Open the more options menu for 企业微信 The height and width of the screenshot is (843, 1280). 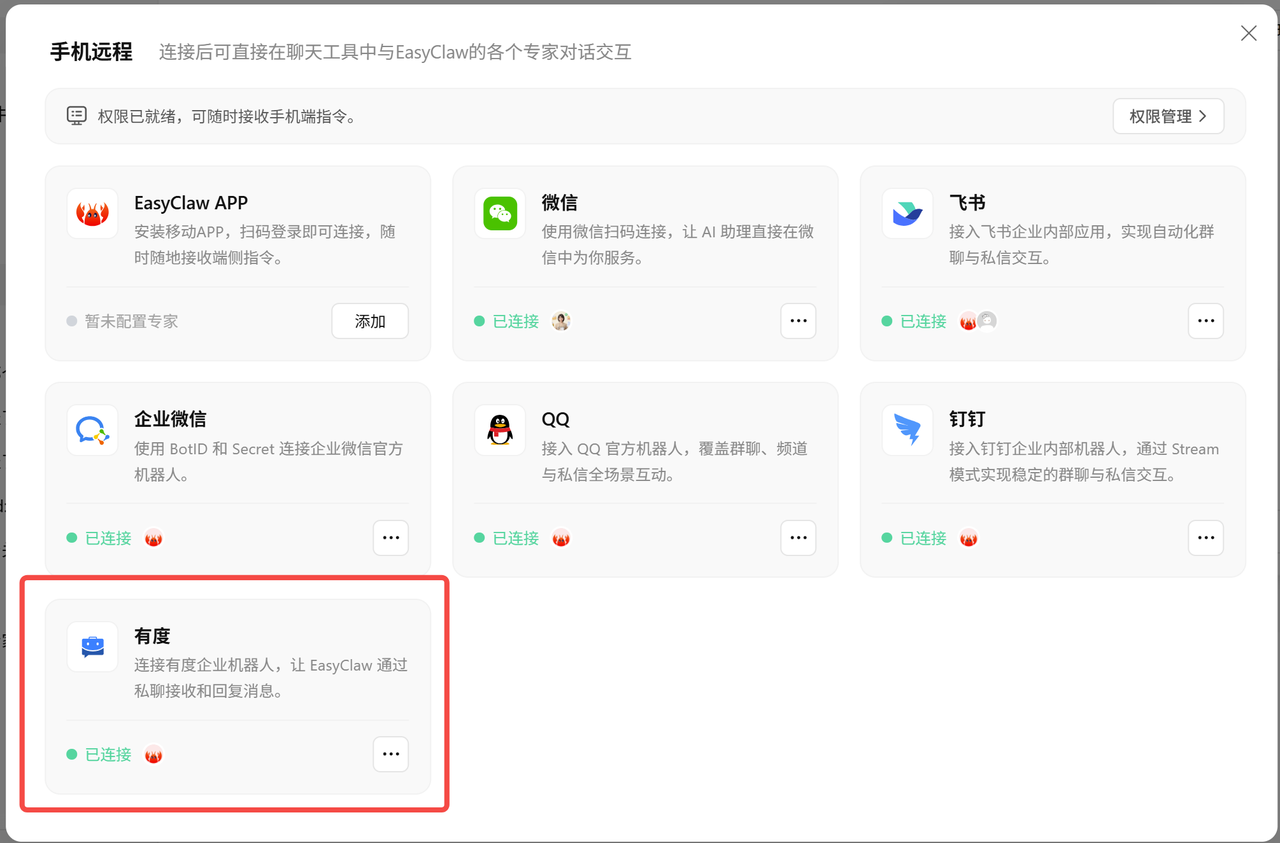point(391,538)
